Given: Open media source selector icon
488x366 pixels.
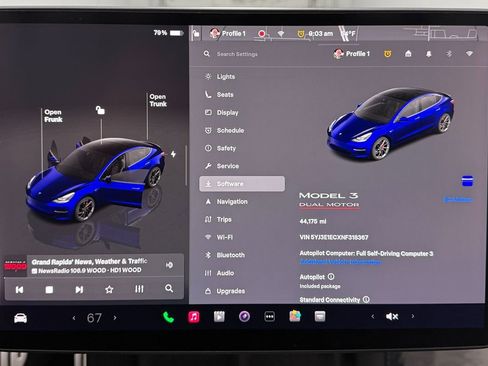Looking at the screenshot, I should coord(169,265).
